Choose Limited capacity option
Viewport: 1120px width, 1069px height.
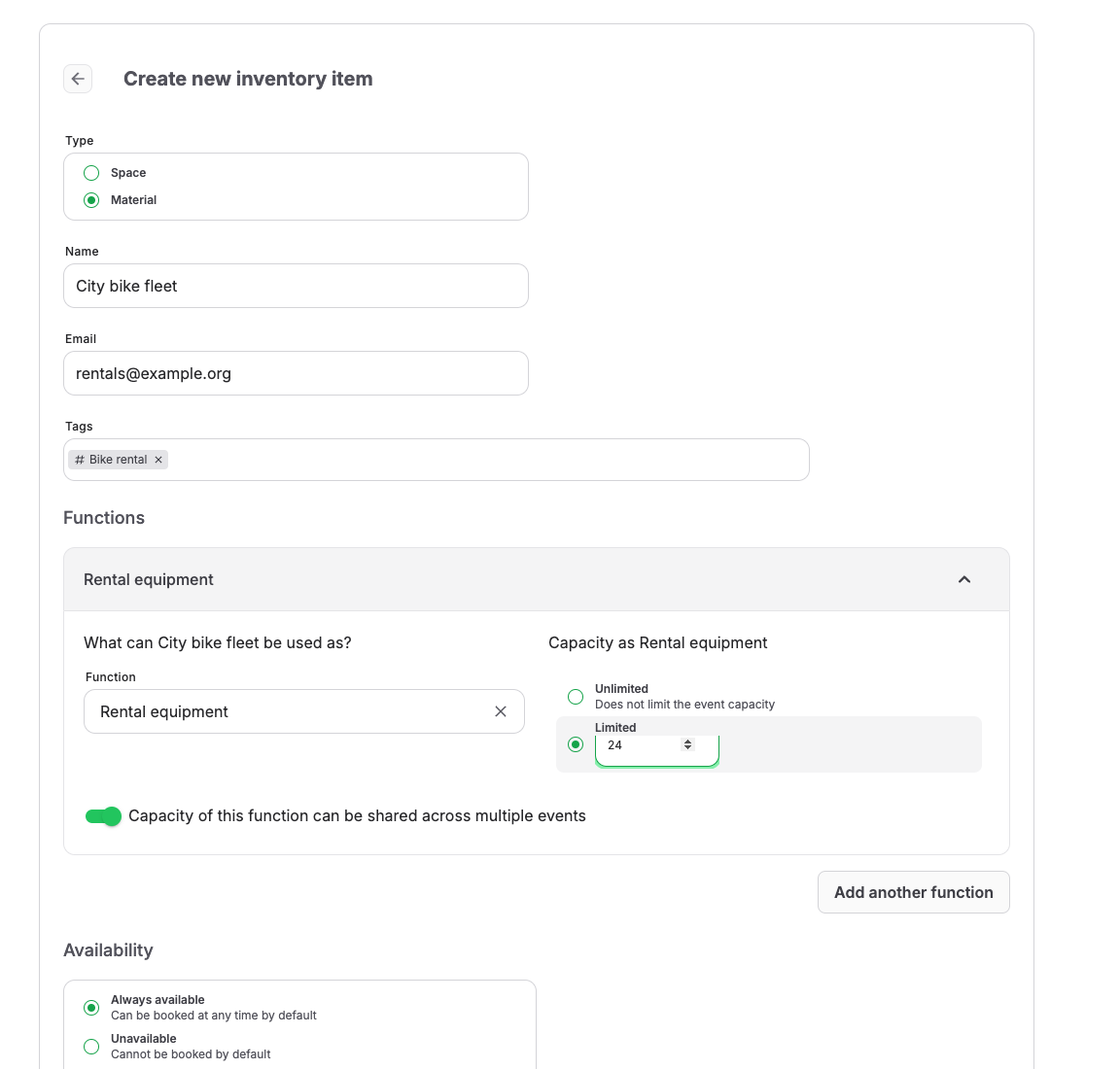pyautogui.click(x=576, y=744)
